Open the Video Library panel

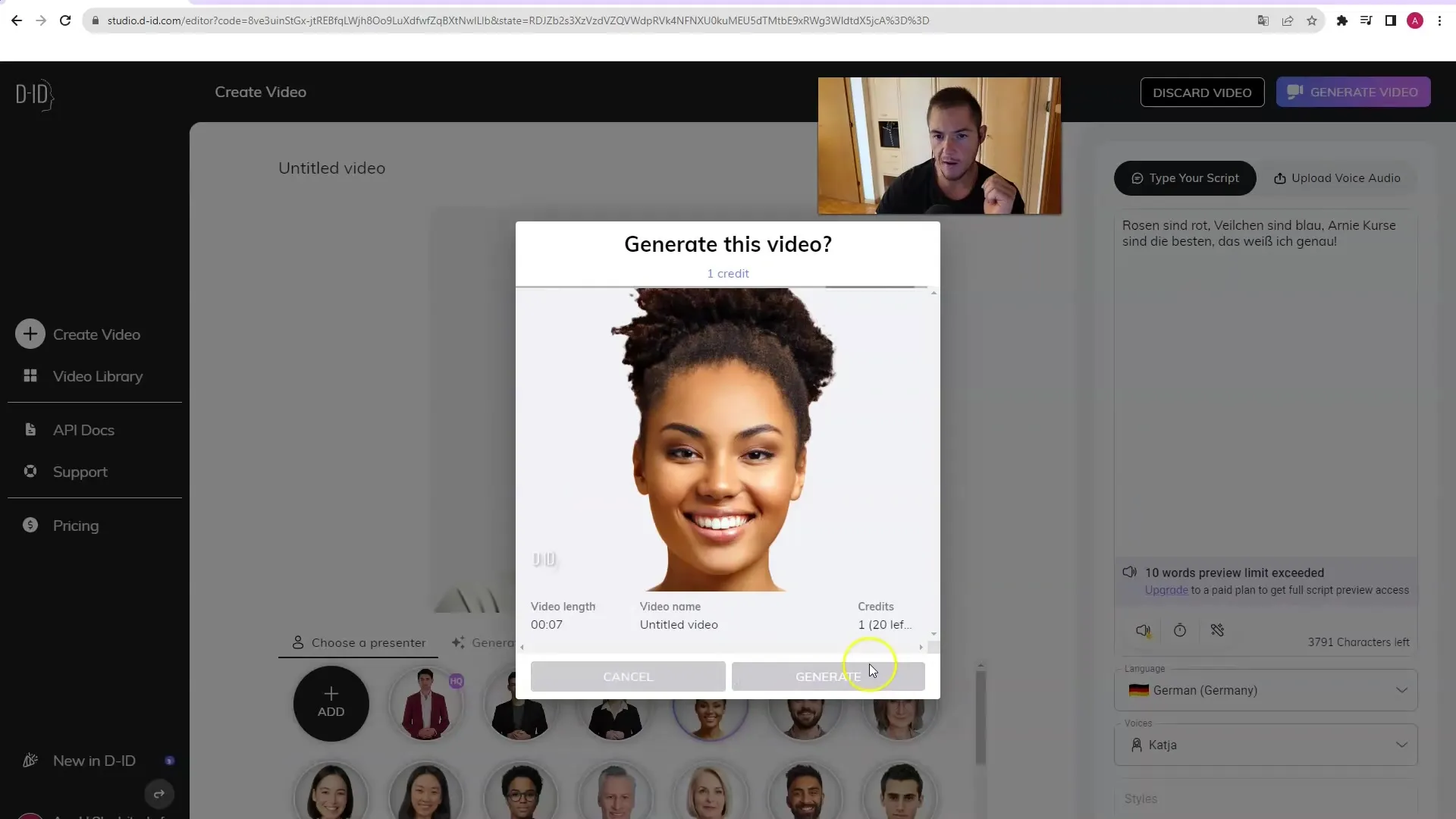coord(97,376)
